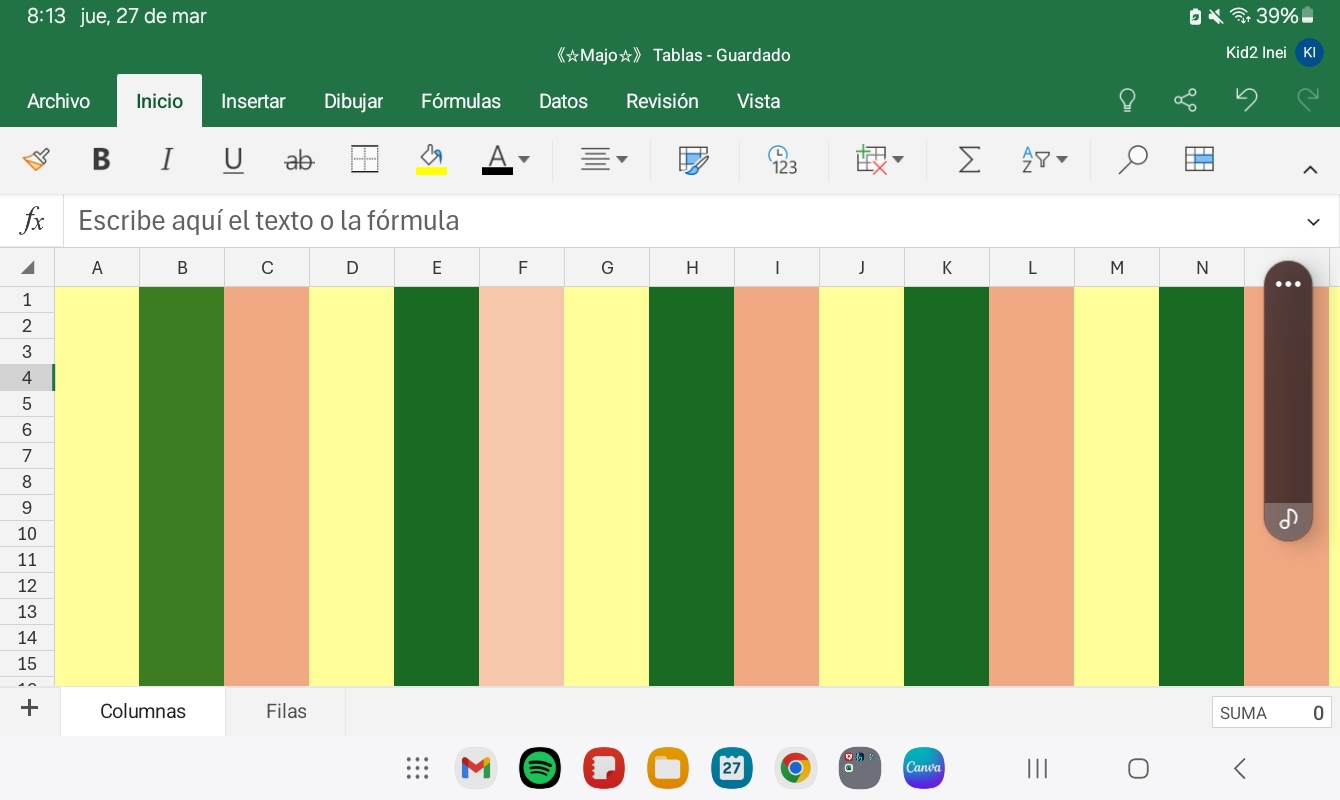Apply the yellow fill color
This screenshot has height=800, width=1340.
[431, 160]
